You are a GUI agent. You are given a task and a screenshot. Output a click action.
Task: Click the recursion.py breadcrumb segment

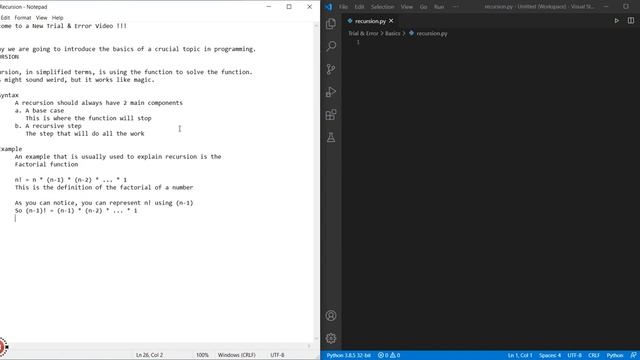pos(432,33)
